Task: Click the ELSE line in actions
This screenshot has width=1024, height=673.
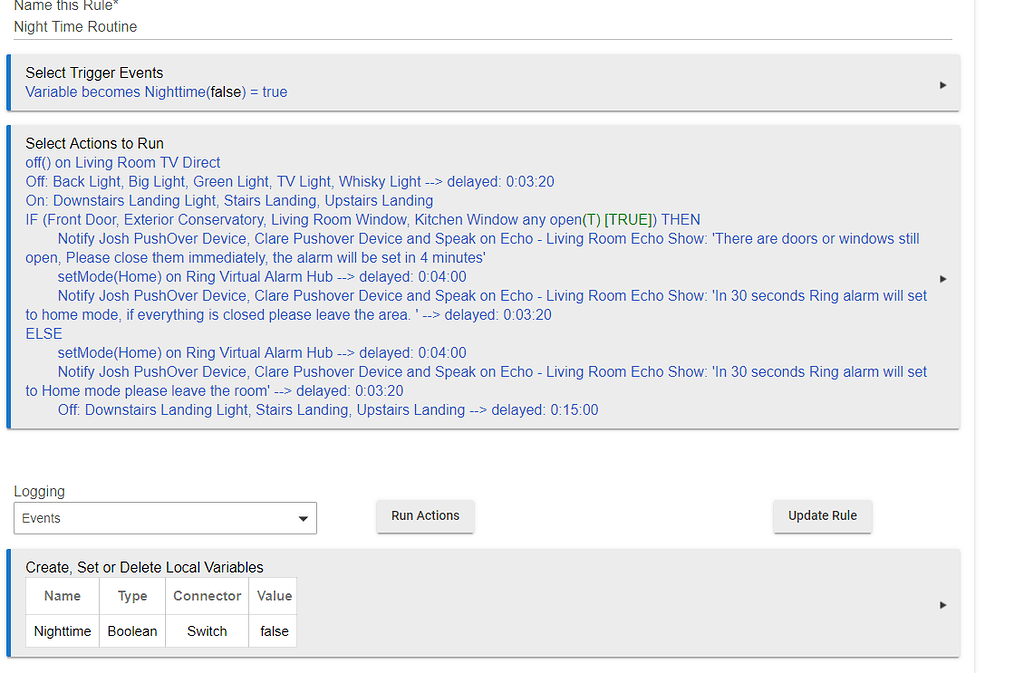Action: click(x=44, y=334)
